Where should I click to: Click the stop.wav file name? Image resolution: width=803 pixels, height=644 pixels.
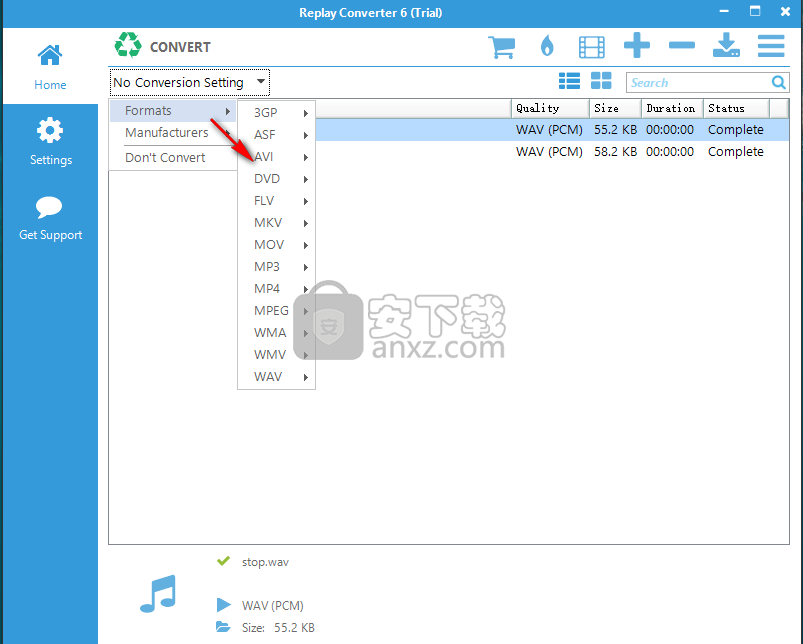265,562
